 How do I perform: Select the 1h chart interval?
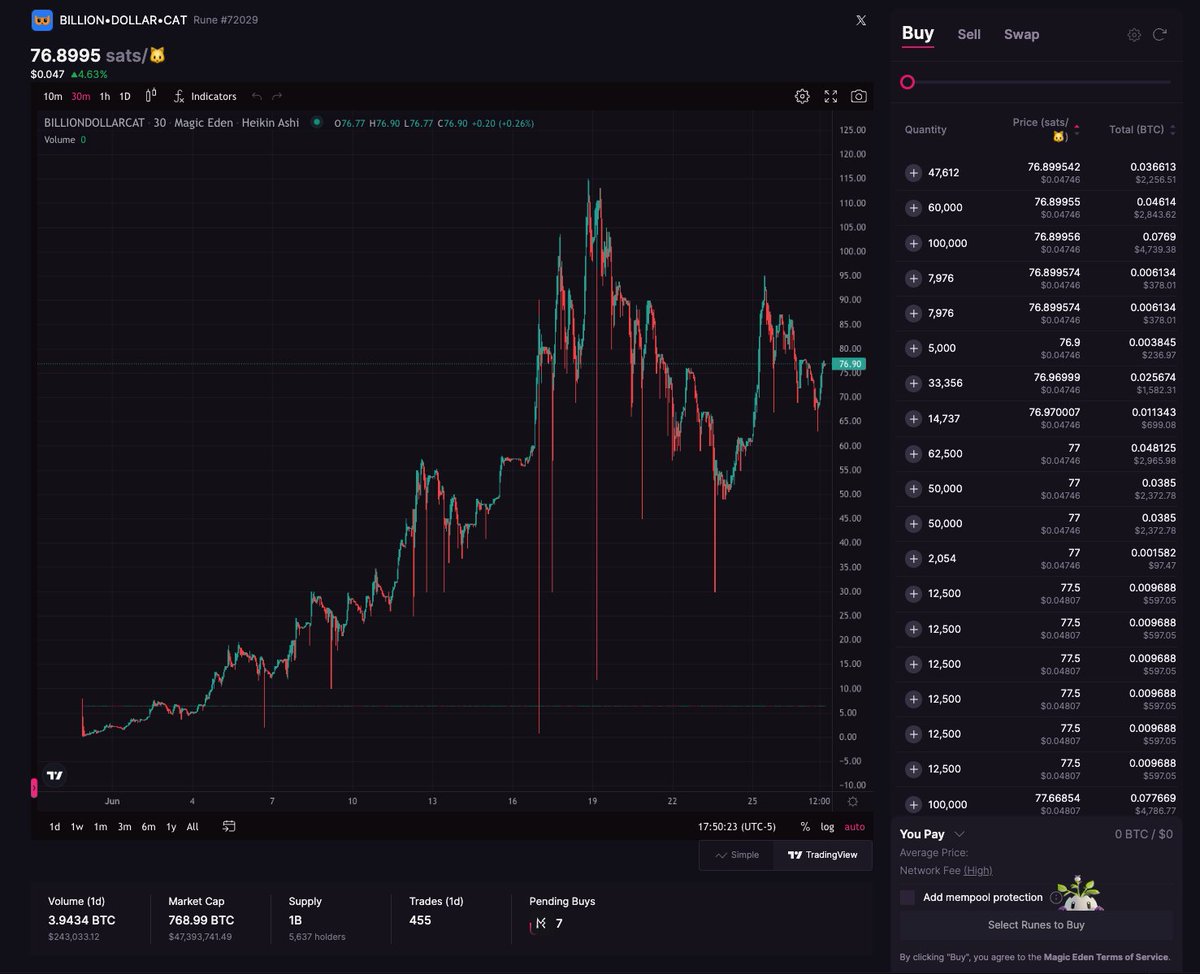click(105, 96)
